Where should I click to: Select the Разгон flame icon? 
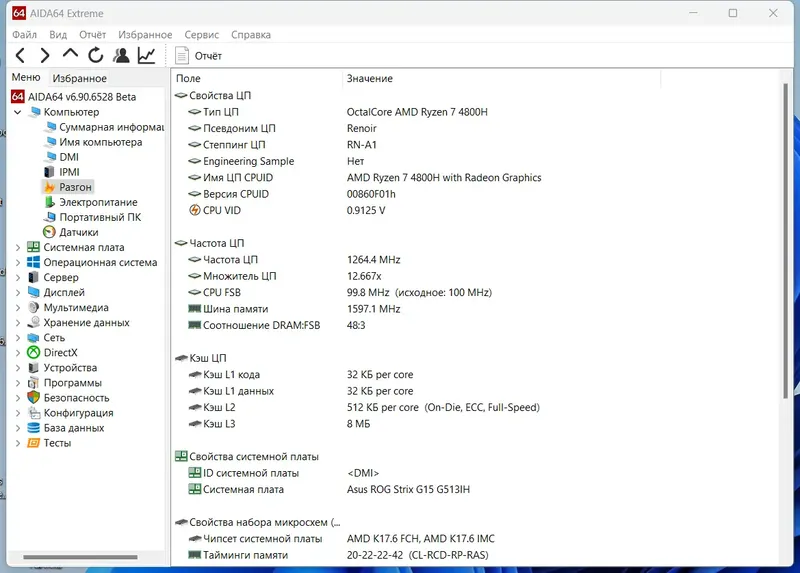[x=49, y=187]
